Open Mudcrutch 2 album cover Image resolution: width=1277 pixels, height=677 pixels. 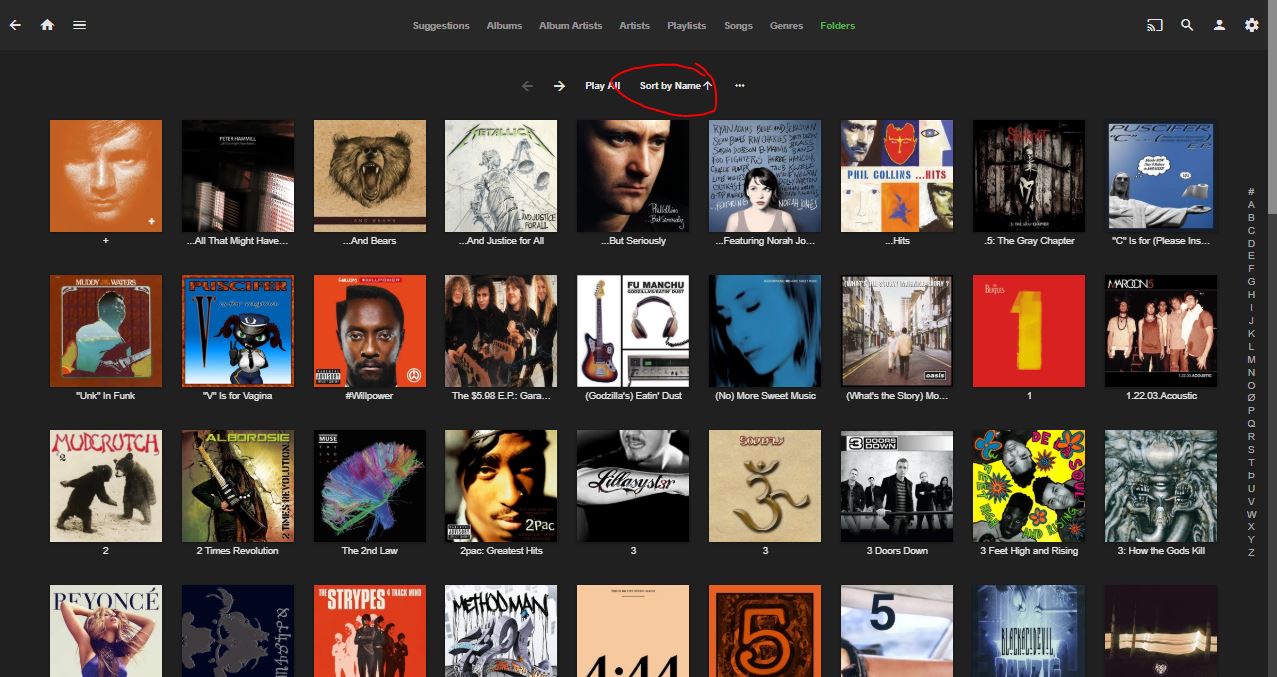(106, 486)
